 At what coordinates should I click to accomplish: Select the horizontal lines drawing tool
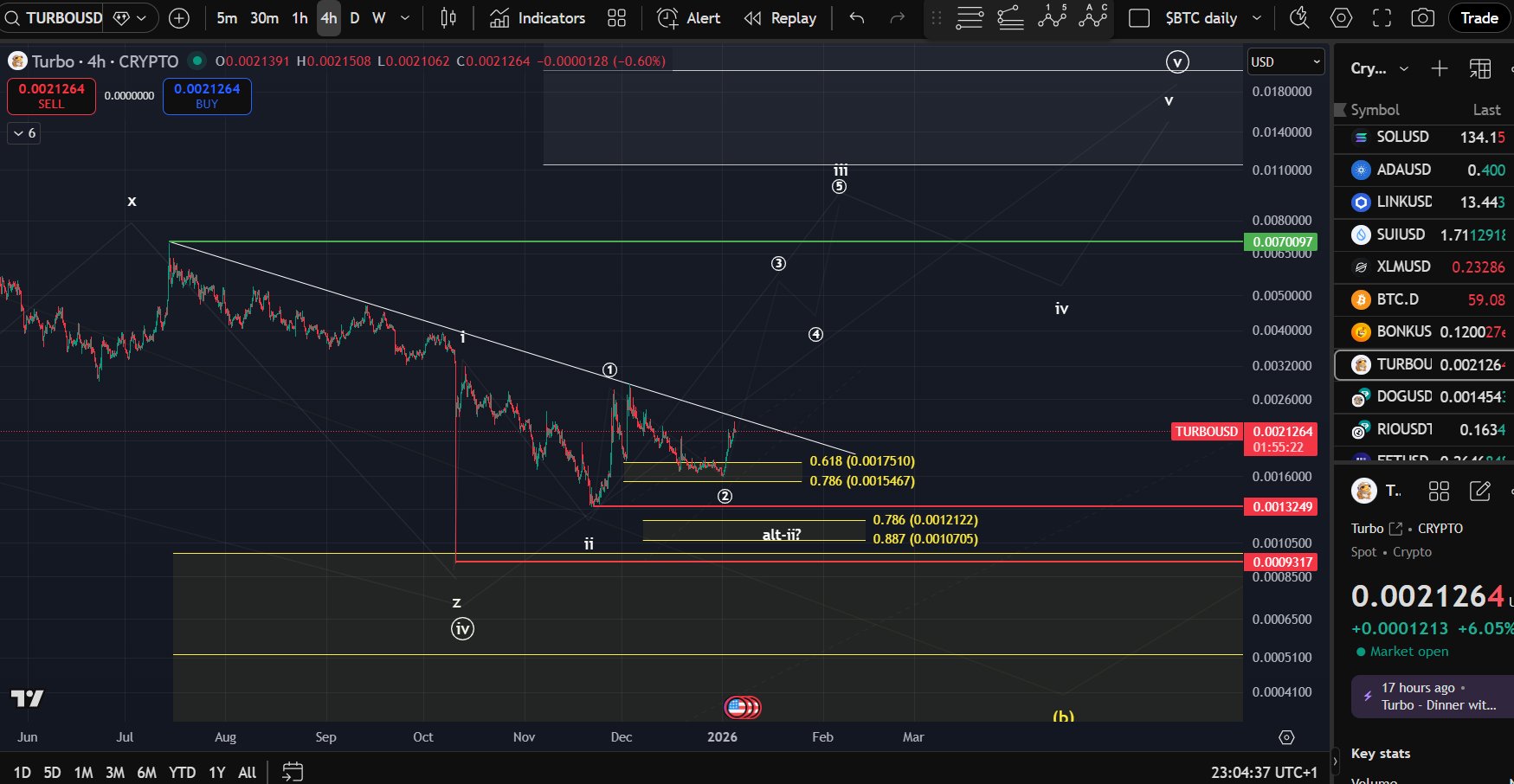pyautogui.click(x=969, y=17)
